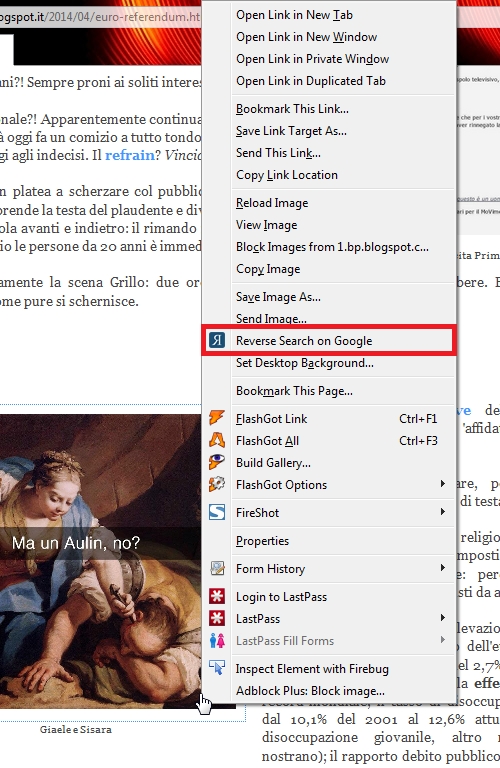The width and height of the screenshot is (500, 768).
Task: Select Send Image...
Action: point(329,318)
